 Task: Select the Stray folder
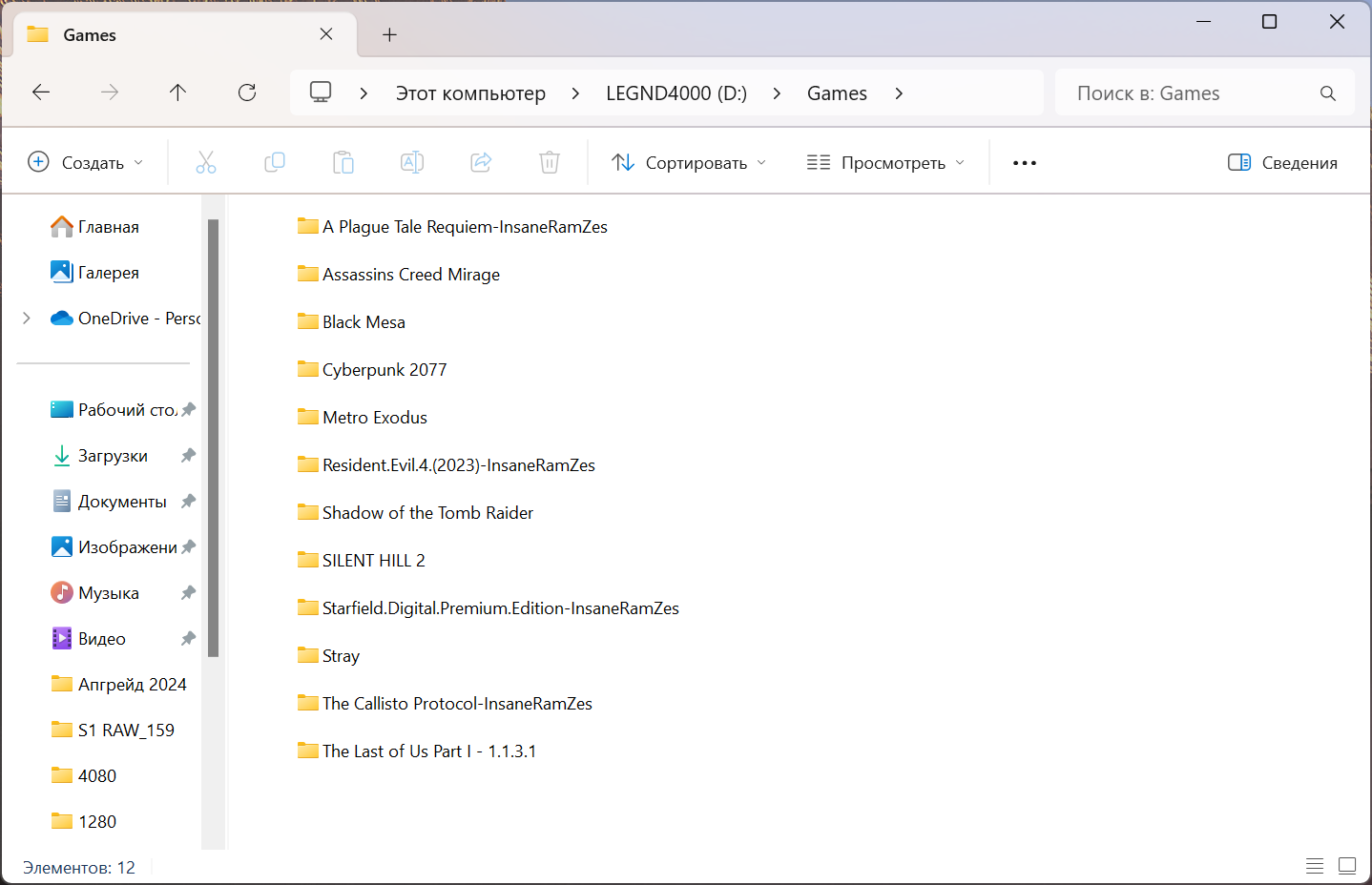point(329,656)
